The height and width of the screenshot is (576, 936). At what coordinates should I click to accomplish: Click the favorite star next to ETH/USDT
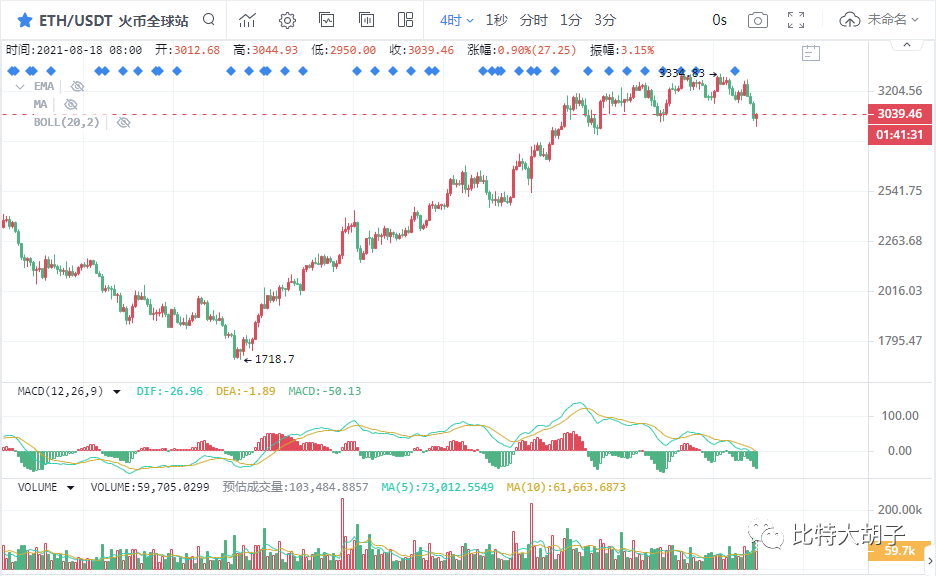pyautogui.click(x=24, y=19)
